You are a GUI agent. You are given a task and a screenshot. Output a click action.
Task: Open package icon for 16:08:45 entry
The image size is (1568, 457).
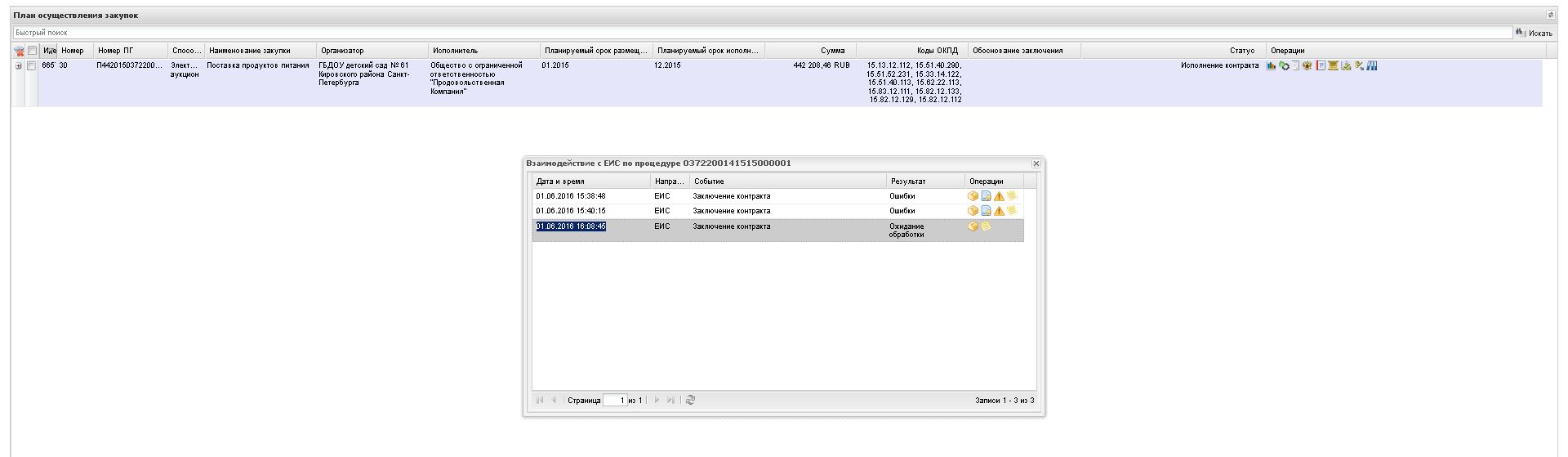[x=973, y=226]
